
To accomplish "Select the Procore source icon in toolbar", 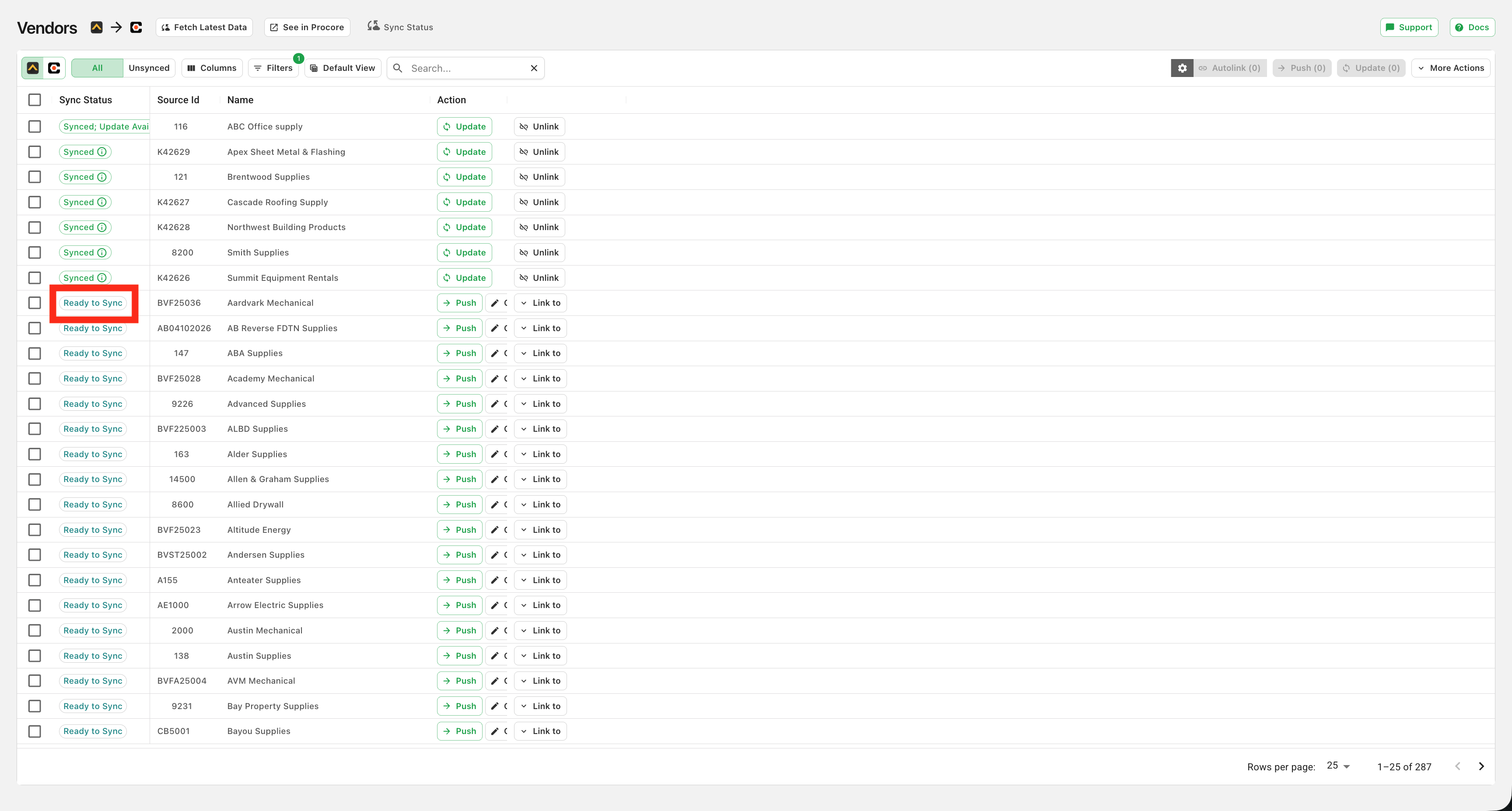I will 33,68.
